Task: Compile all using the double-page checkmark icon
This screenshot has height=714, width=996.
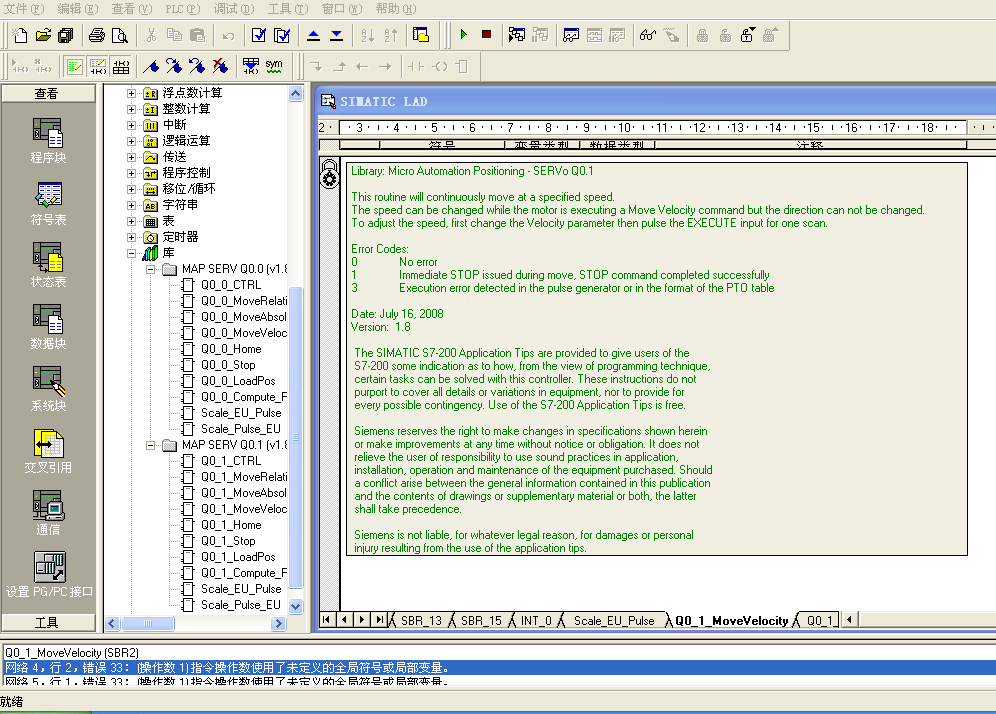Action: 281,36
